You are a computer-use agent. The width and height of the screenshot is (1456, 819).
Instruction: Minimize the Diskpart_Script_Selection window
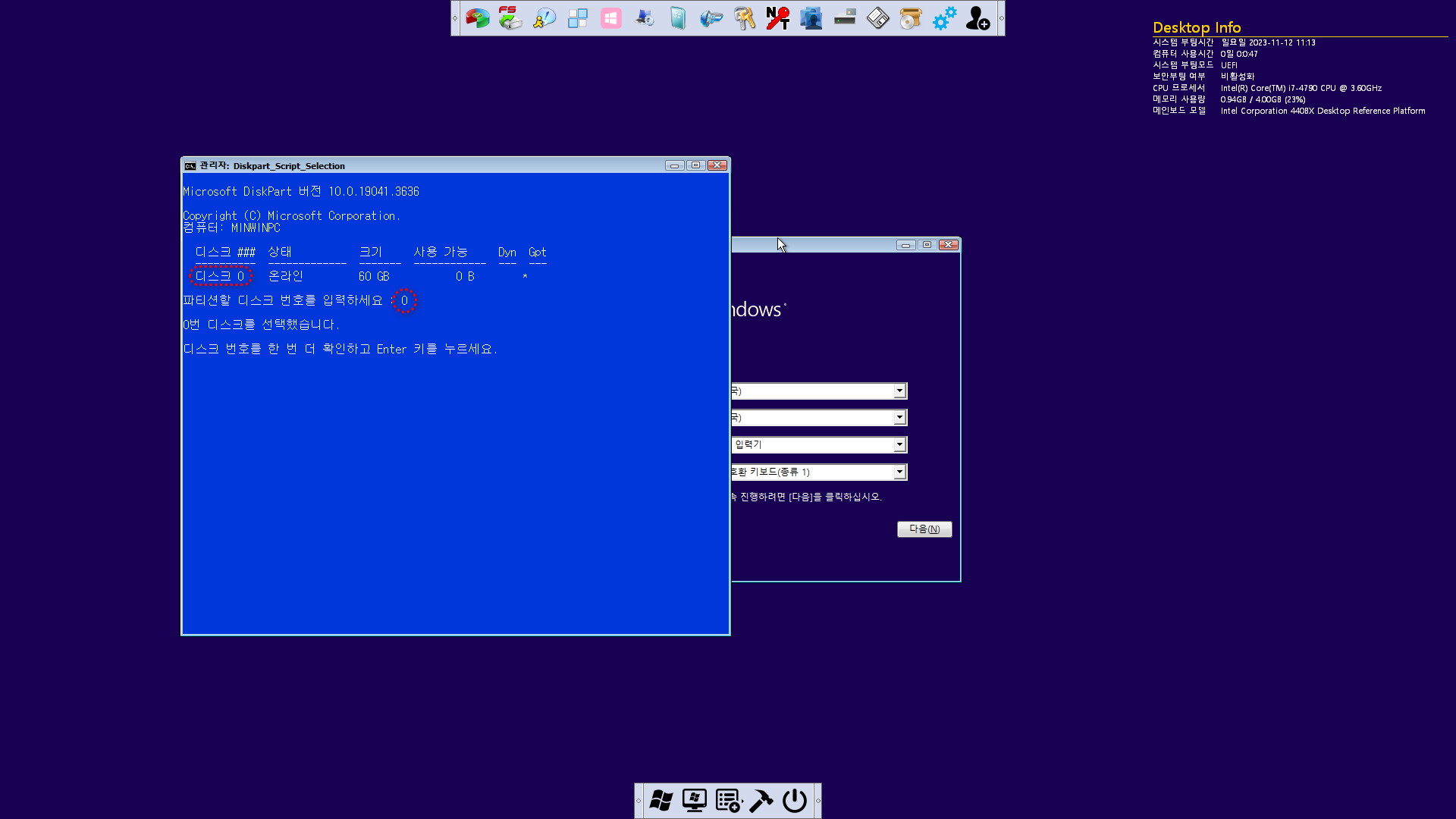click(x=674, y=165)
